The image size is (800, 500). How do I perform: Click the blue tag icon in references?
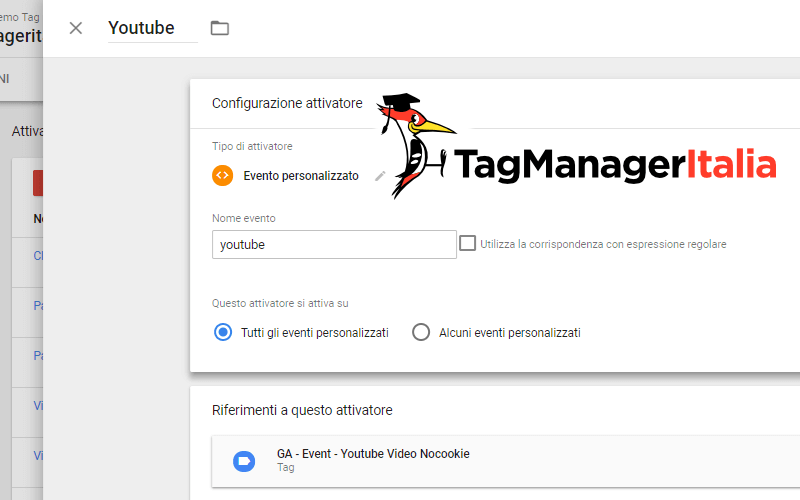click(x=244, y=461)
